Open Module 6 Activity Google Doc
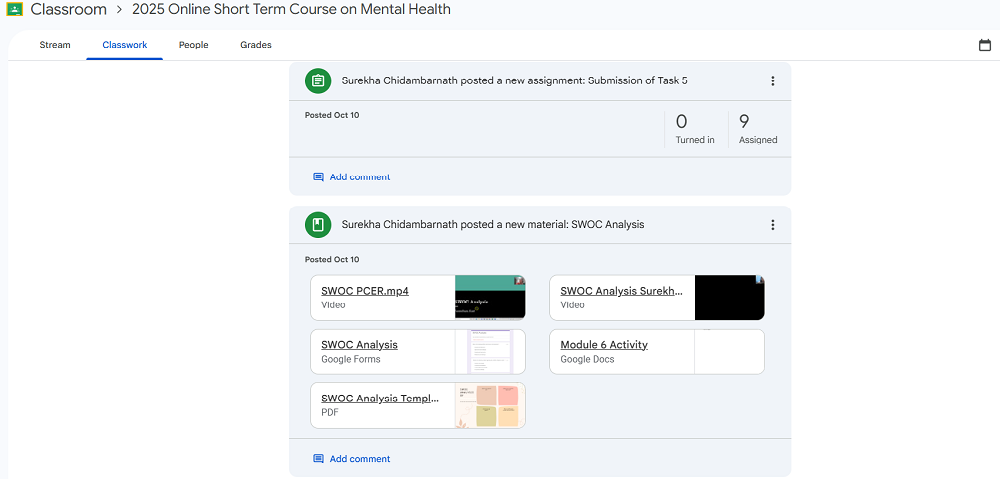 tap(604, 345)
